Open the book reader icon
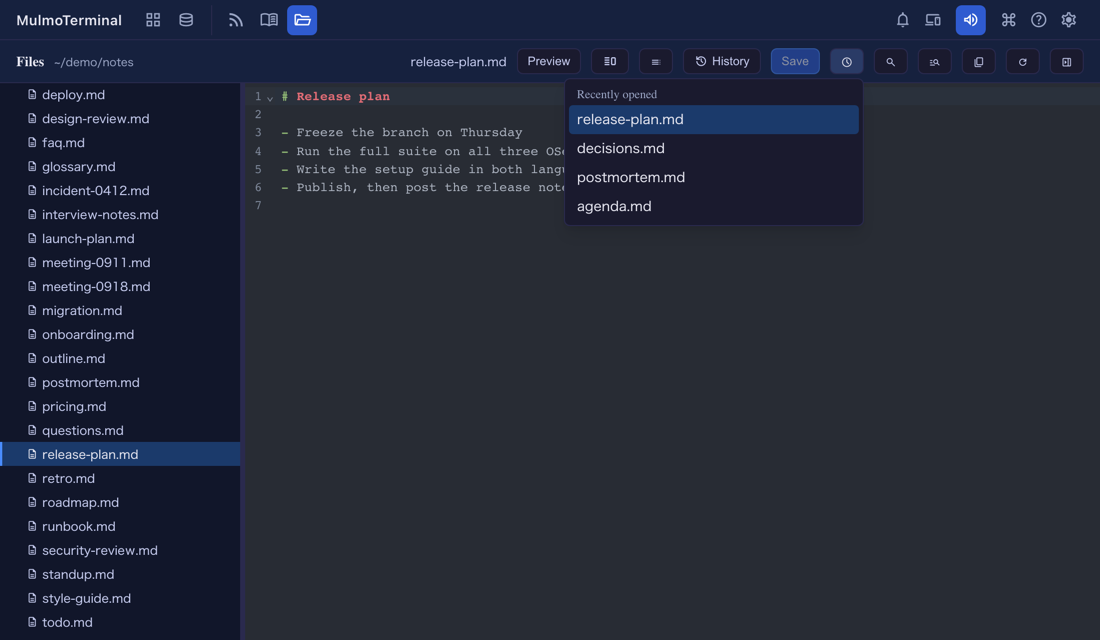Viewport: 1100px width, 640px height. tap(269, 20)
